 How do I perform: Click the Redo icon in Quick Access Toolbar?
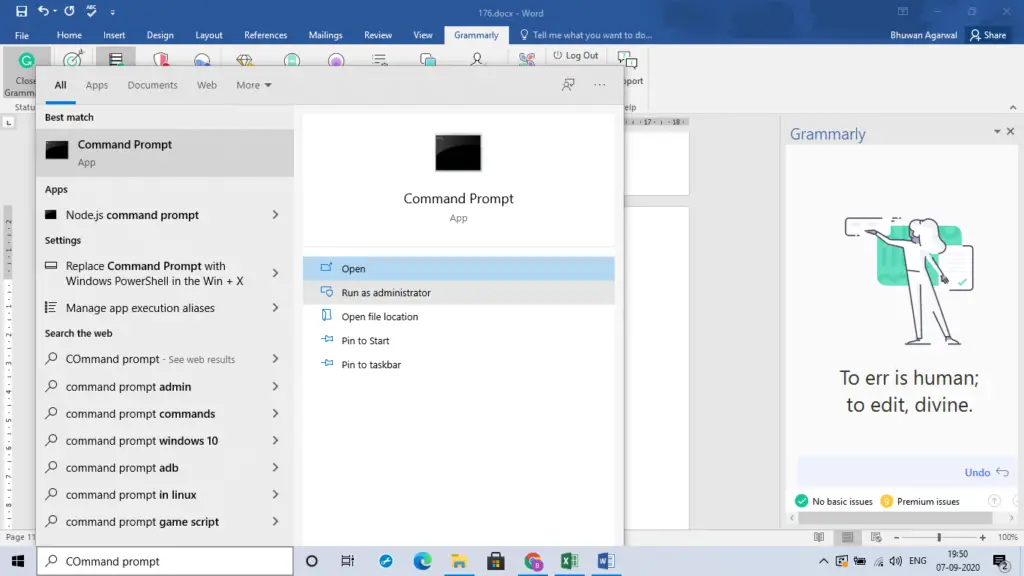click(69, 11)
